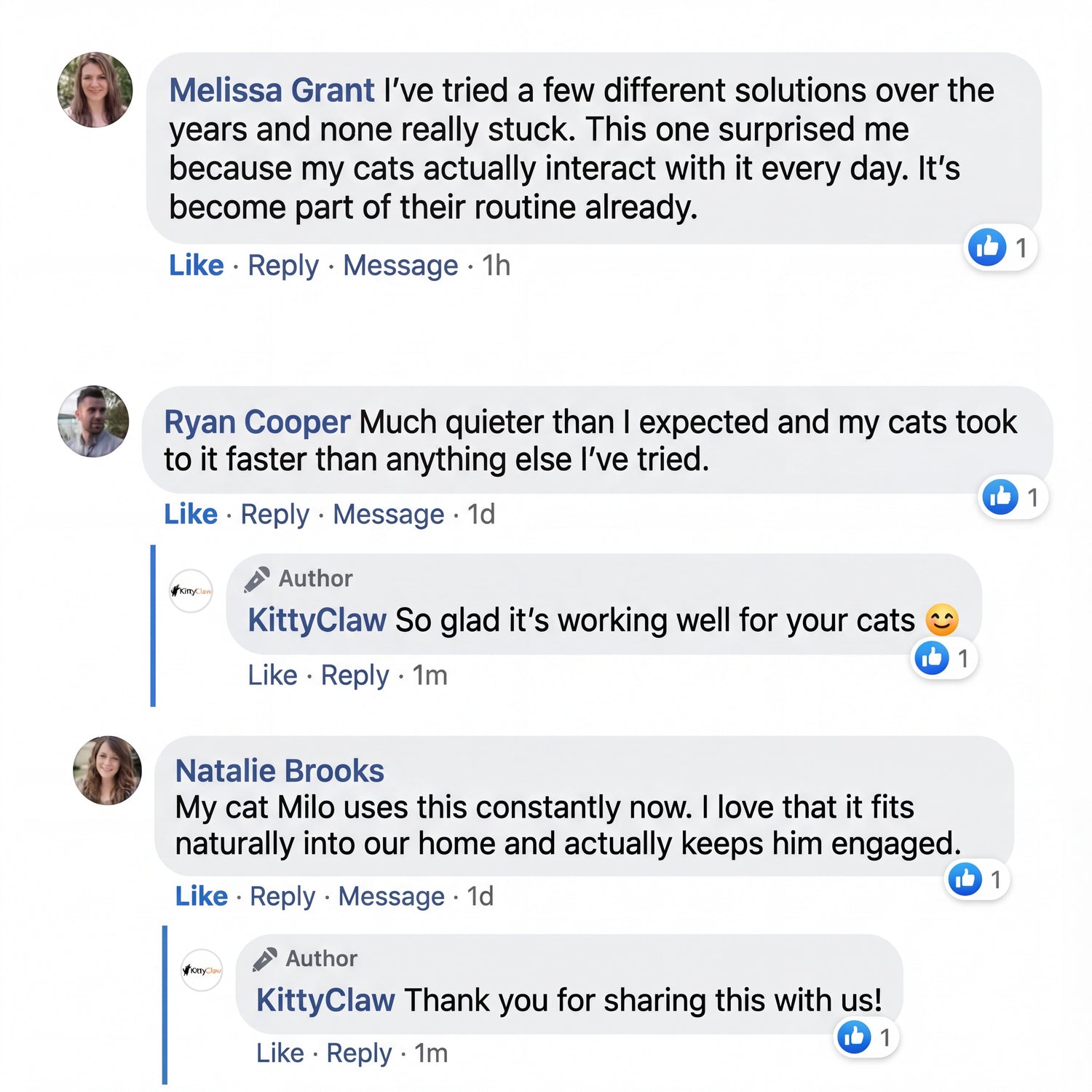Click thumbs-up icon on KittyClaw's "Thank you" reply

point(854,1037)
